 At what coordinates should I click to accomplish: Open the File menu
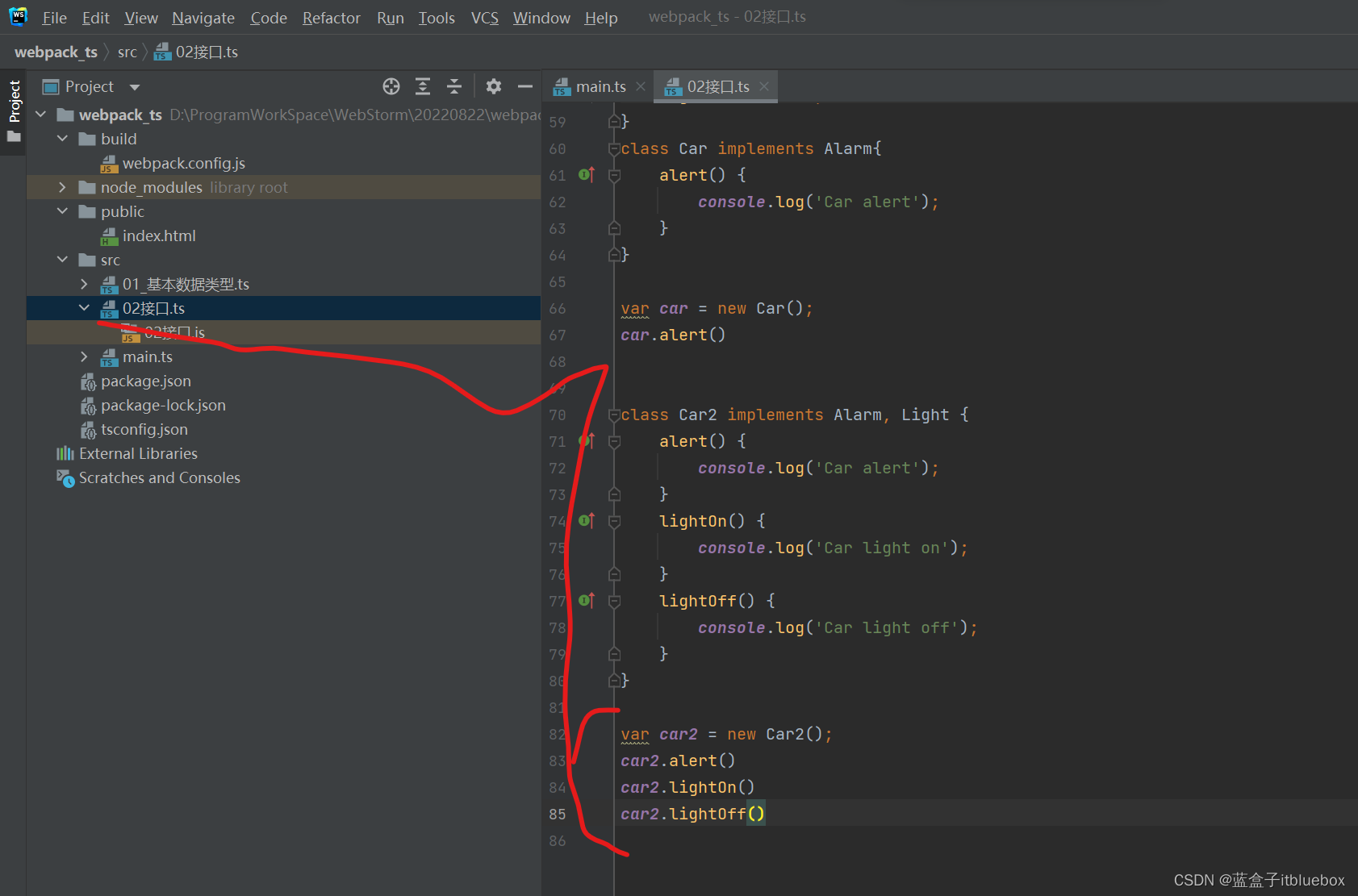tap(54, 18)
